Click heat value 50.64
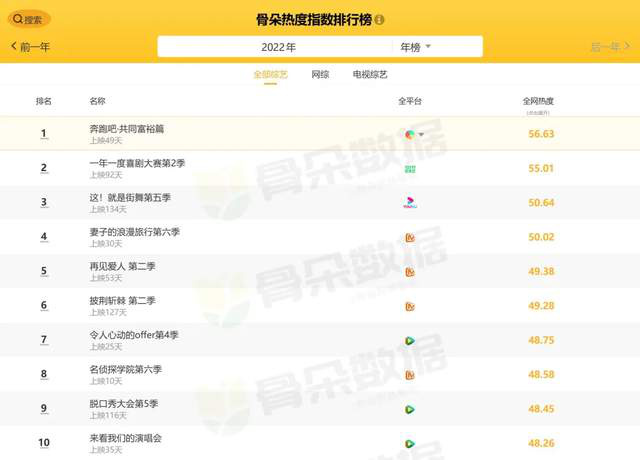Viewport: 640px width, 460px height. point(541,202)
